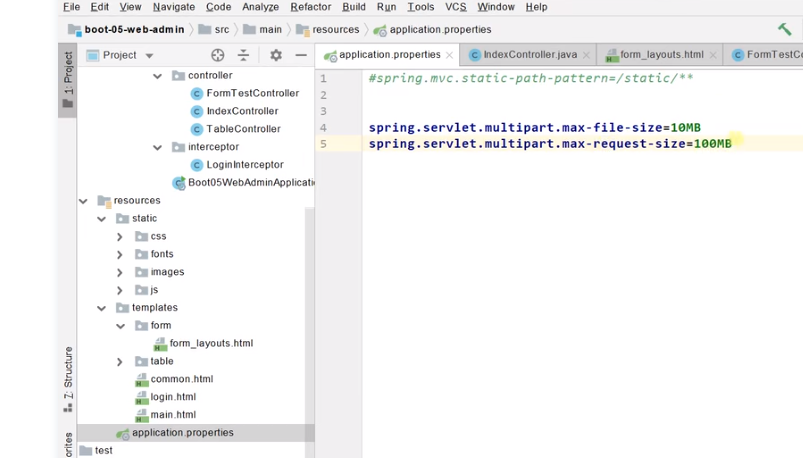Open the Refactor menu
The image size is (803, 458).
tap(310, 7)
